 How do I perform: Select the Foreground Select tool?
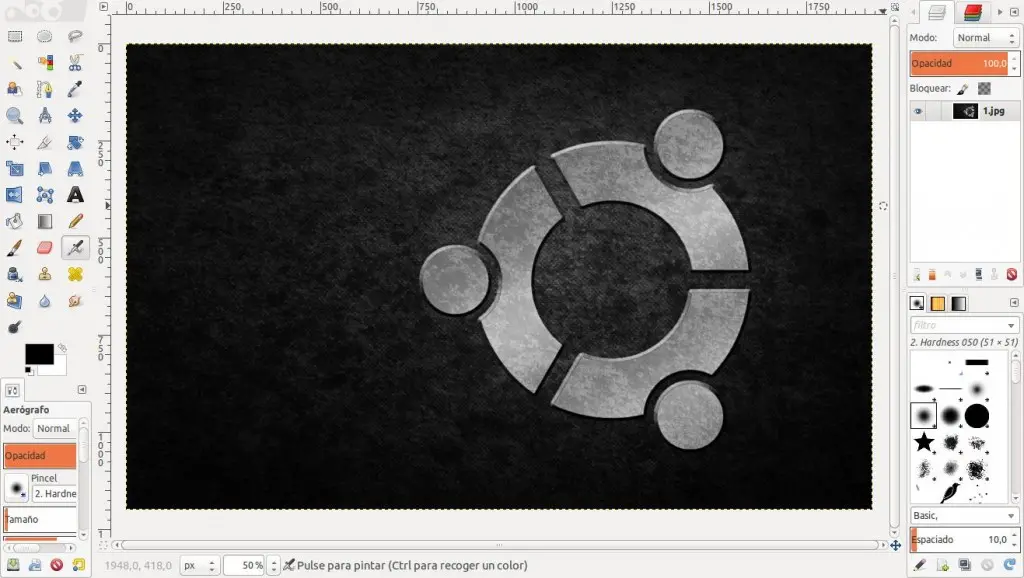tap(14, 89)
